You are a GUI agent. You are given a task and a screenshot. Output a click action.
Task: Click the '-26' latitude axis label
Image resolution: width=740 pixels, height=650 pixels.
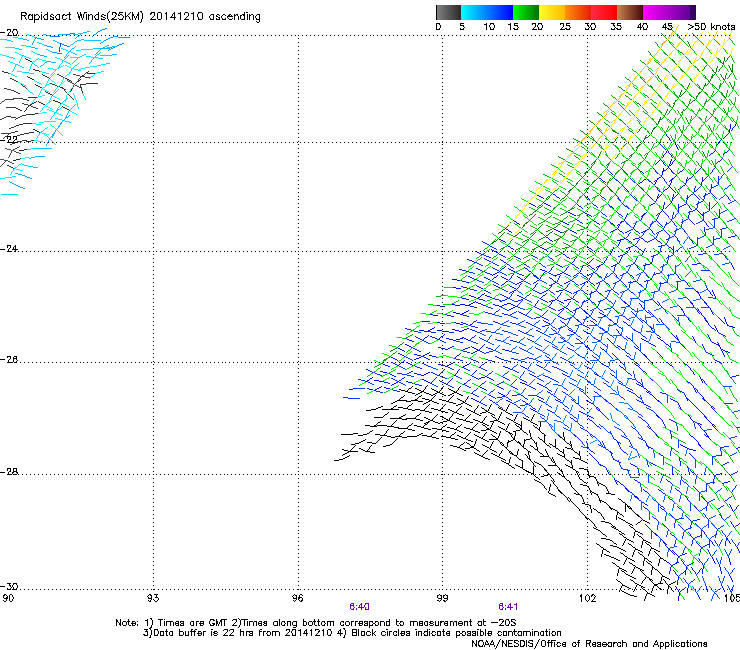point(9,360)
